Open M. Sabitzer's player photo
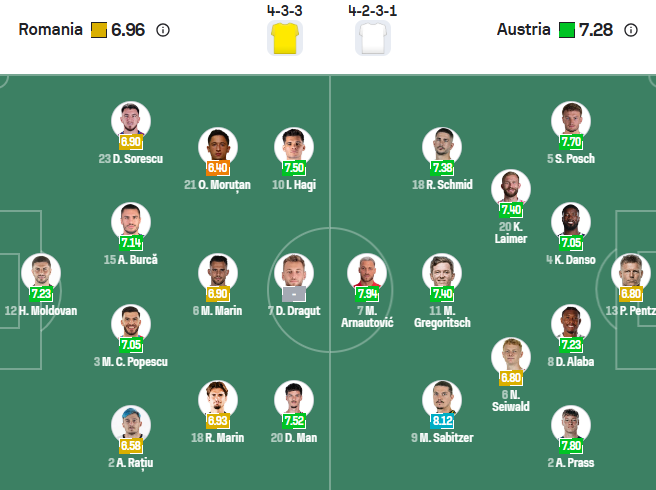656x490 pixels. [441, 399]
